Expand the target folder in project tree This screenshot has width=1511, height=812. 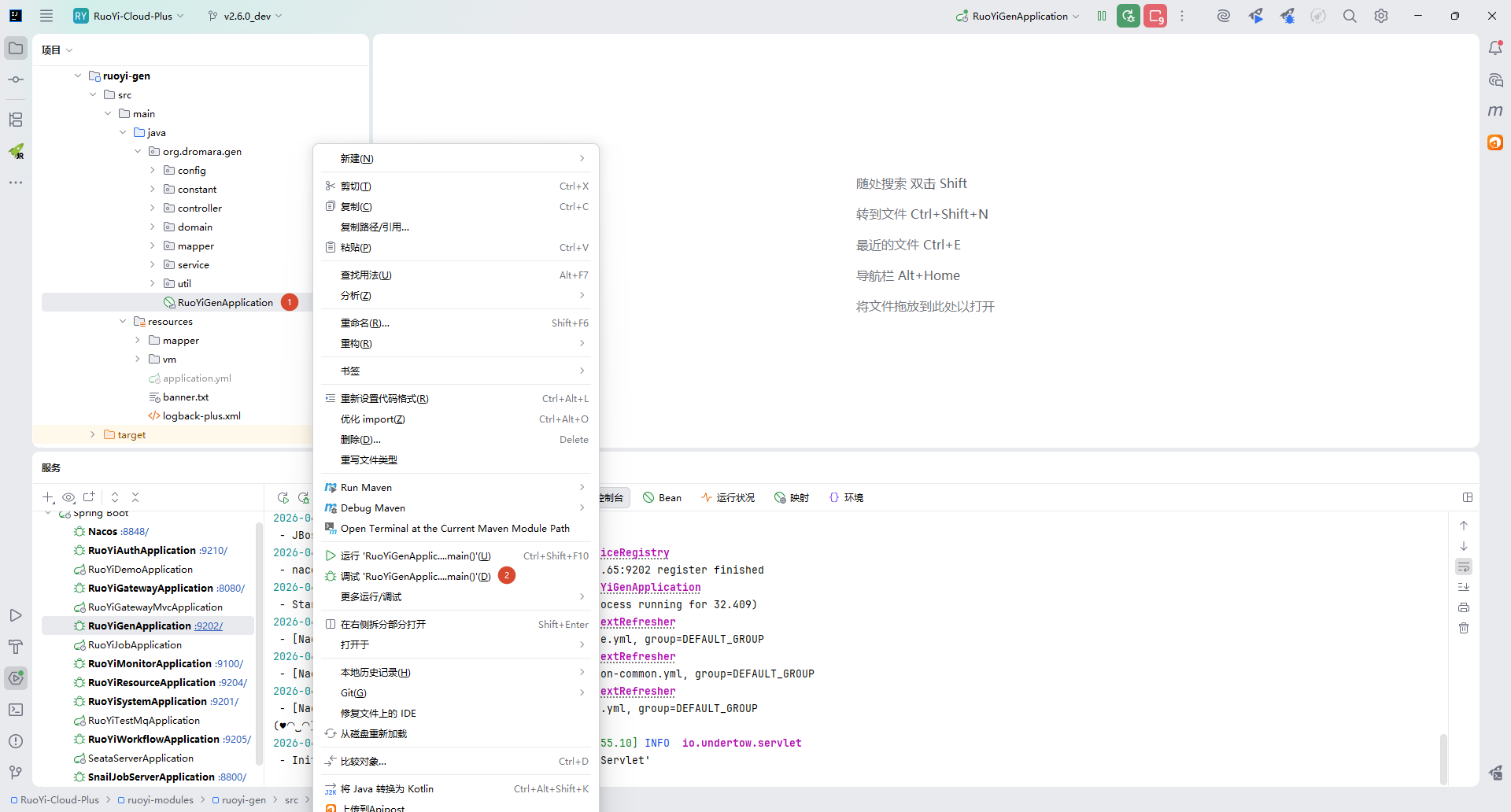tap(93, 434)
